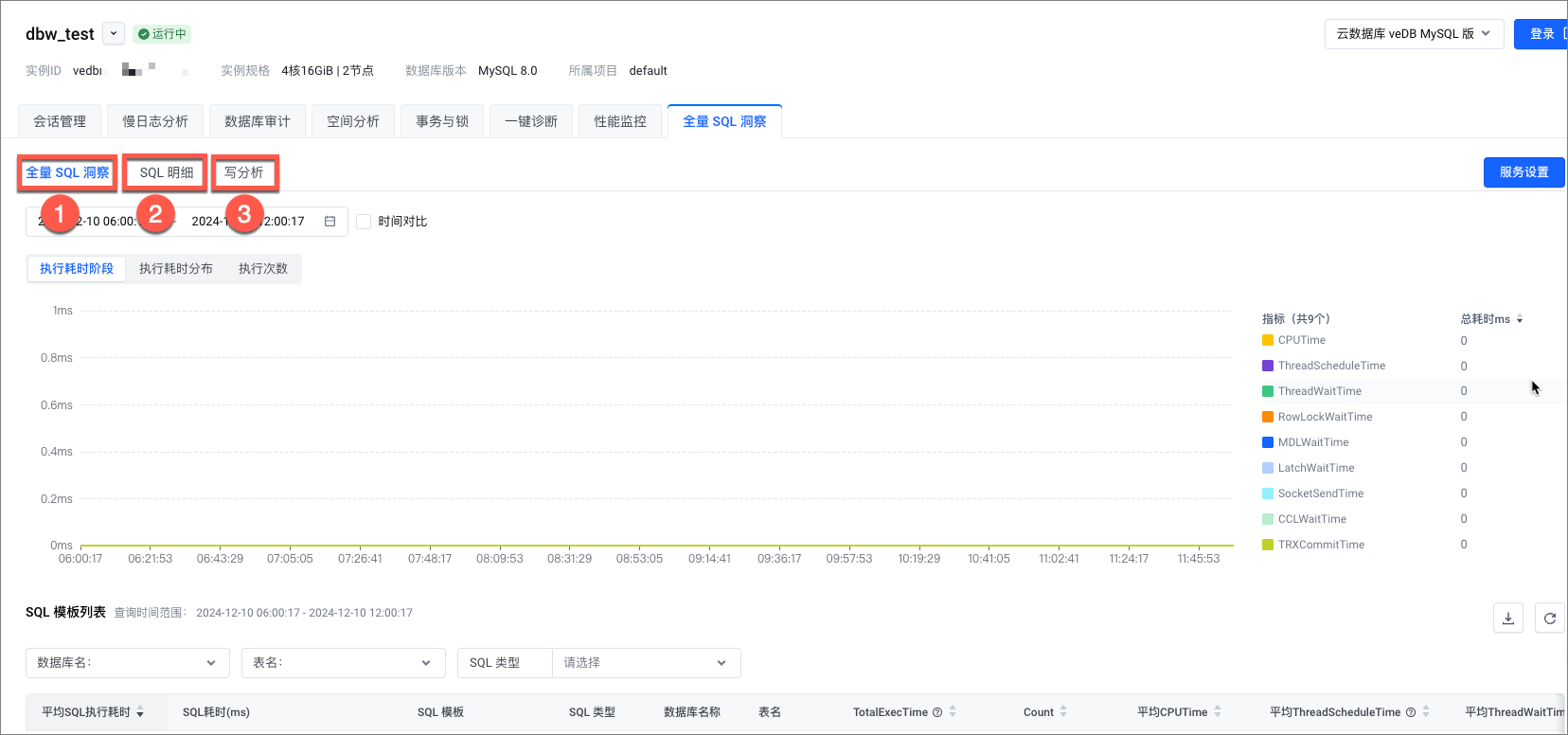Refresh the SQL template list
Screen dimensions: 1568x735
1550,618
